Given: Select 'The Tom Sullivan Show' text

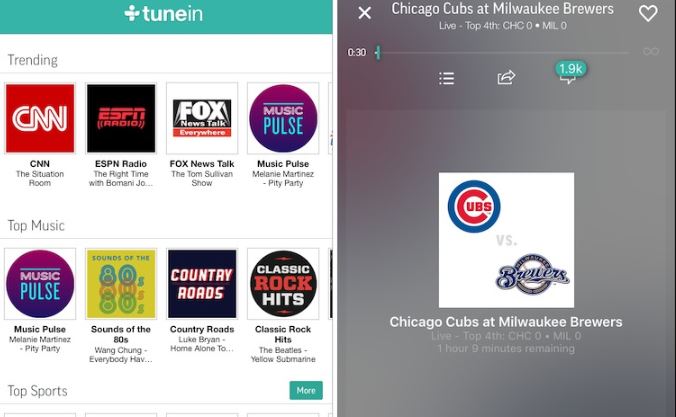Looking at the screenshot, I should [202, 178].
